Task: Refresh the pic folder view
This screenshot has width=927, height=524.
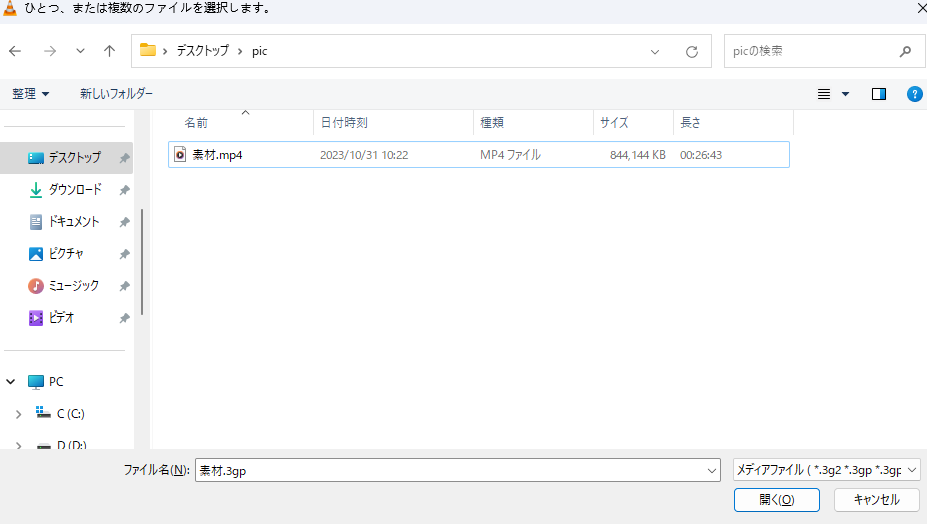Action: (691, 51)
